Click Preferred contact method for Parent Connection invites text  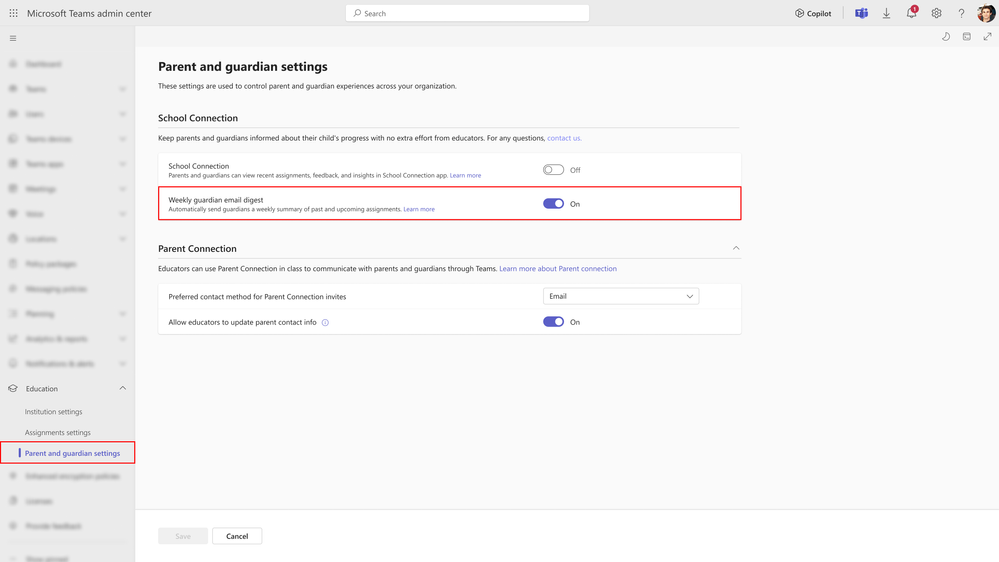257,296
